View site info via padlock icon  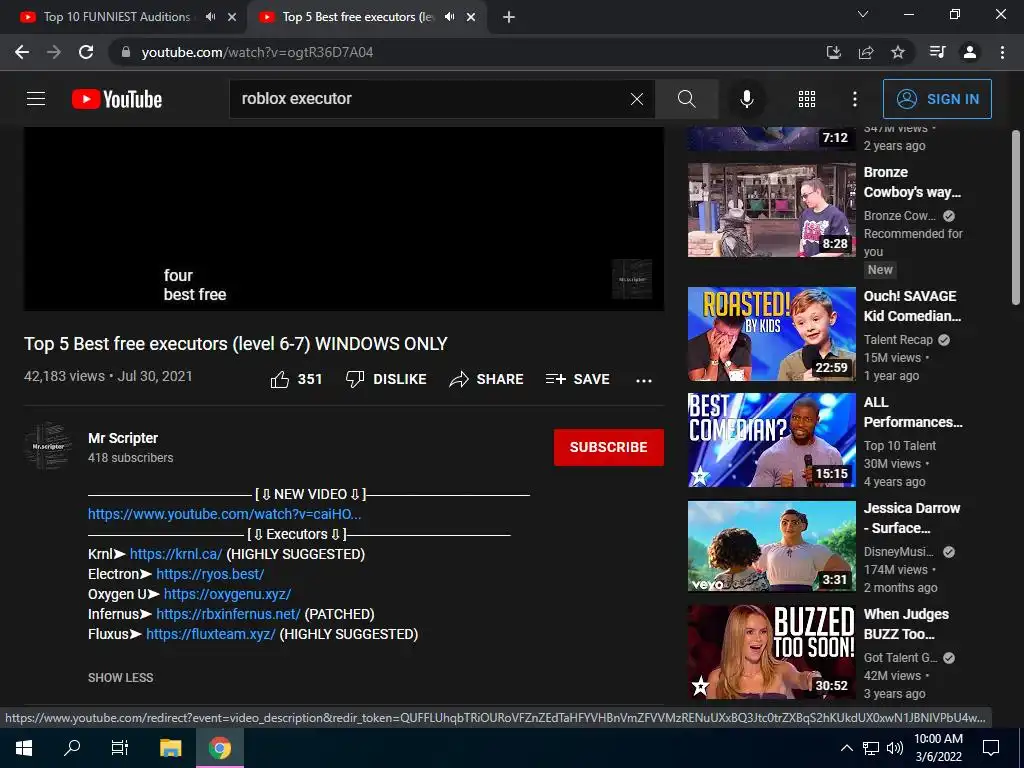(x=126, y=52)
